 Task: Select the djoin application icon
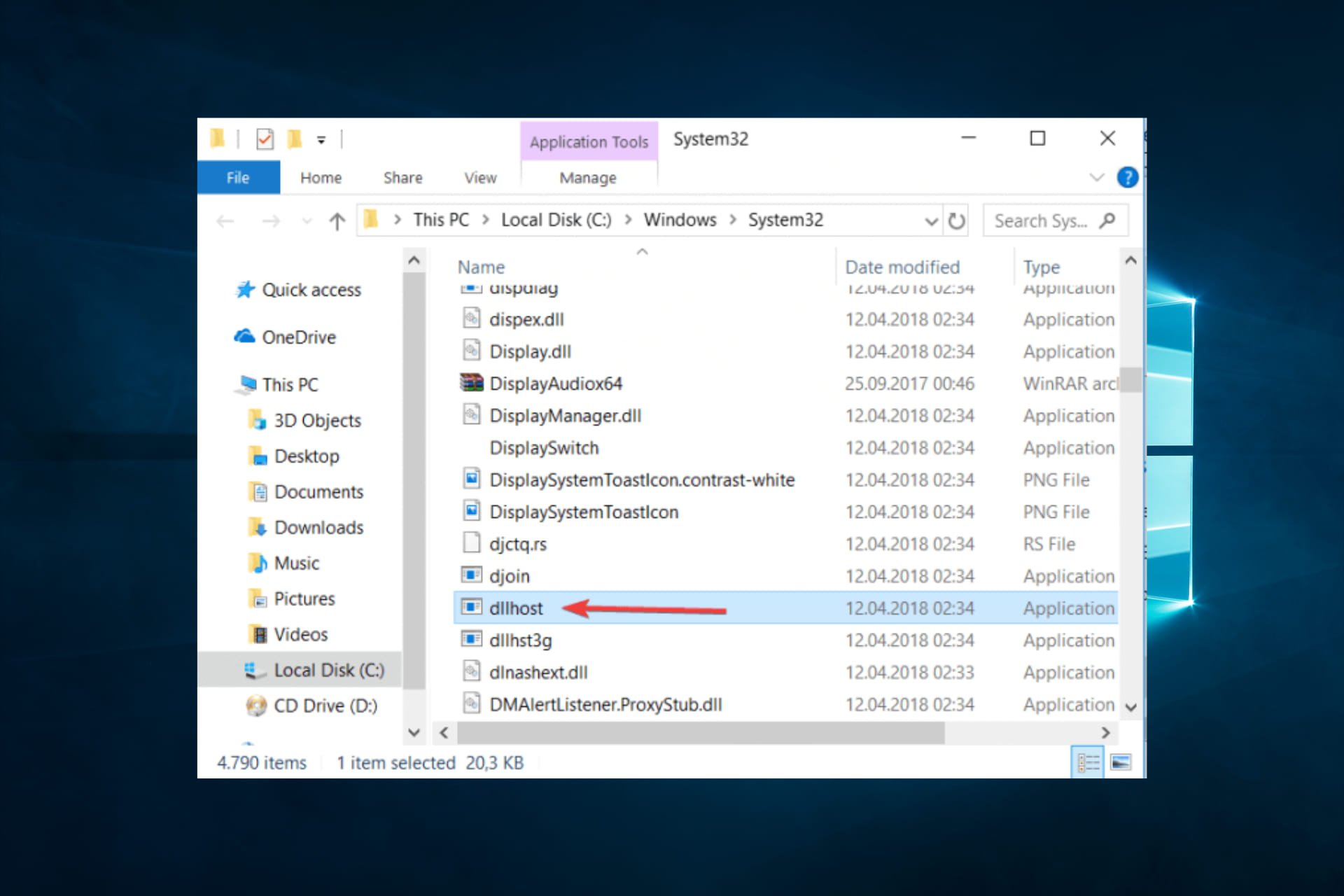click(472, 575)
